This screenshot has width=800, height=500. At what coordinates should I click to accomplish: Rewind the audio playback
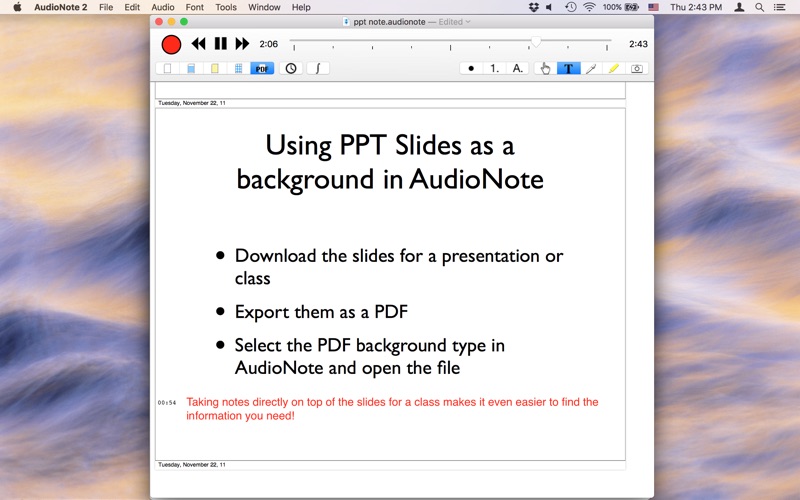pyautogui.click(x=198, y=44)
